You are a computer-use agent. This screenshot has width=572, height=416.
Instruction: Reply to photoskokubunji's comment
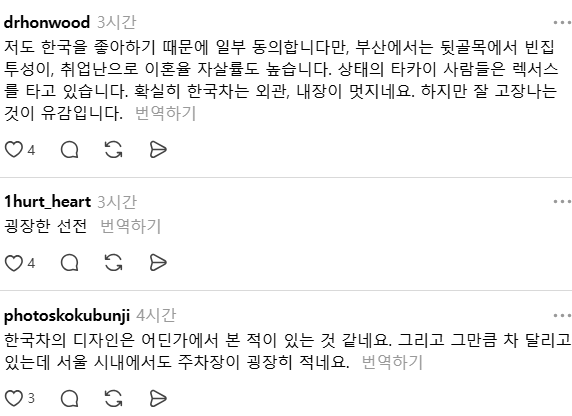pos(69,398)
